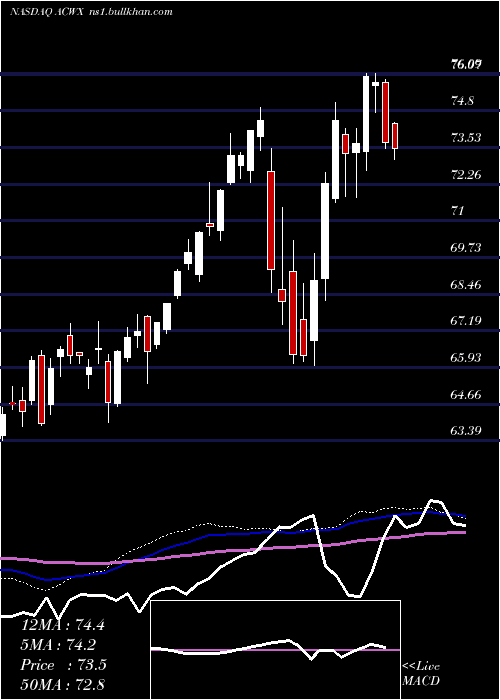Screen dimensions: 500x700
Task: Click the 71 price axis label
Action: click(x=458, y=211)
